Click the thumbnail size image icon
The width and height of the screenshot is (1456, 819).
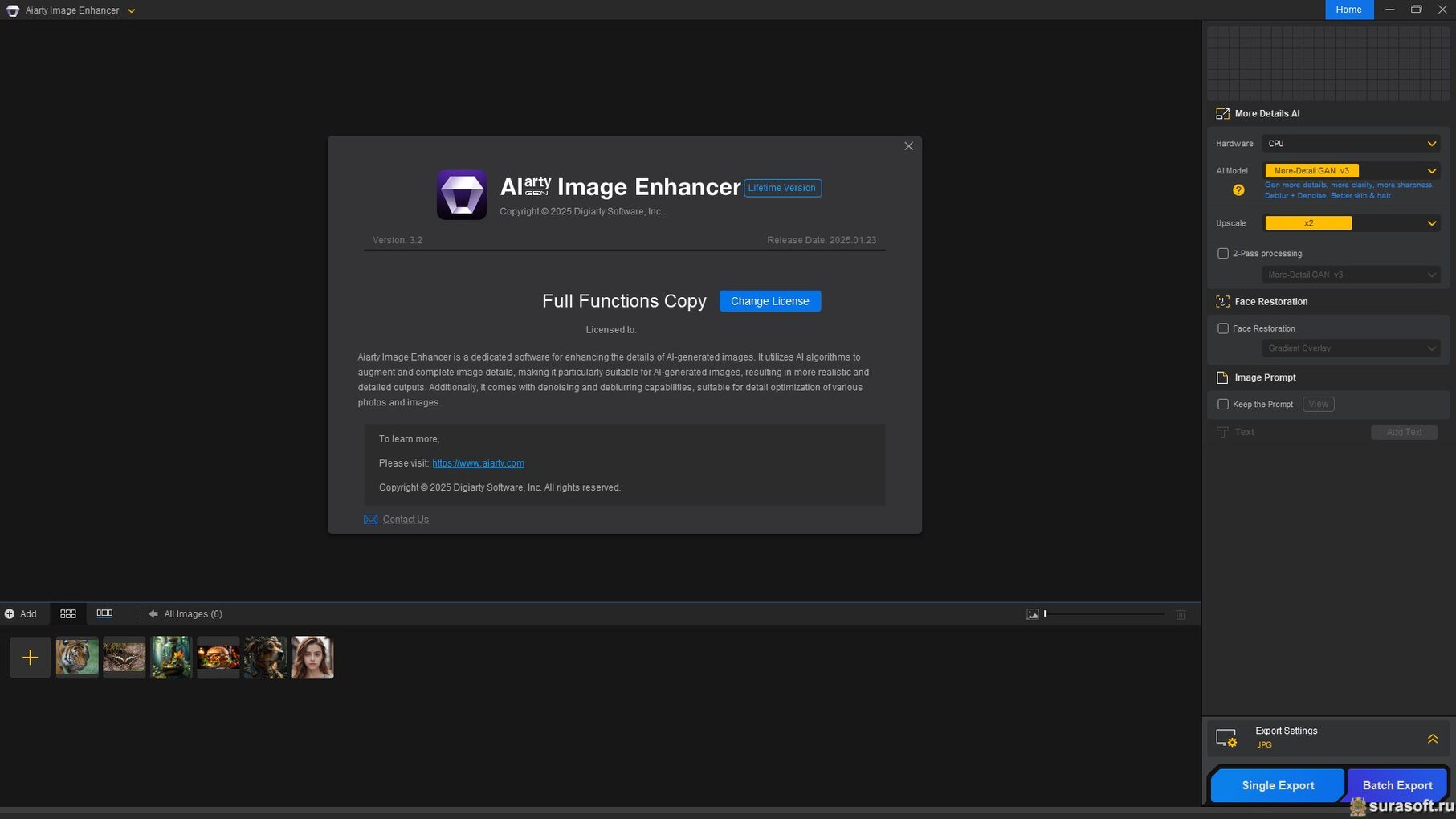click(1033, 614)
